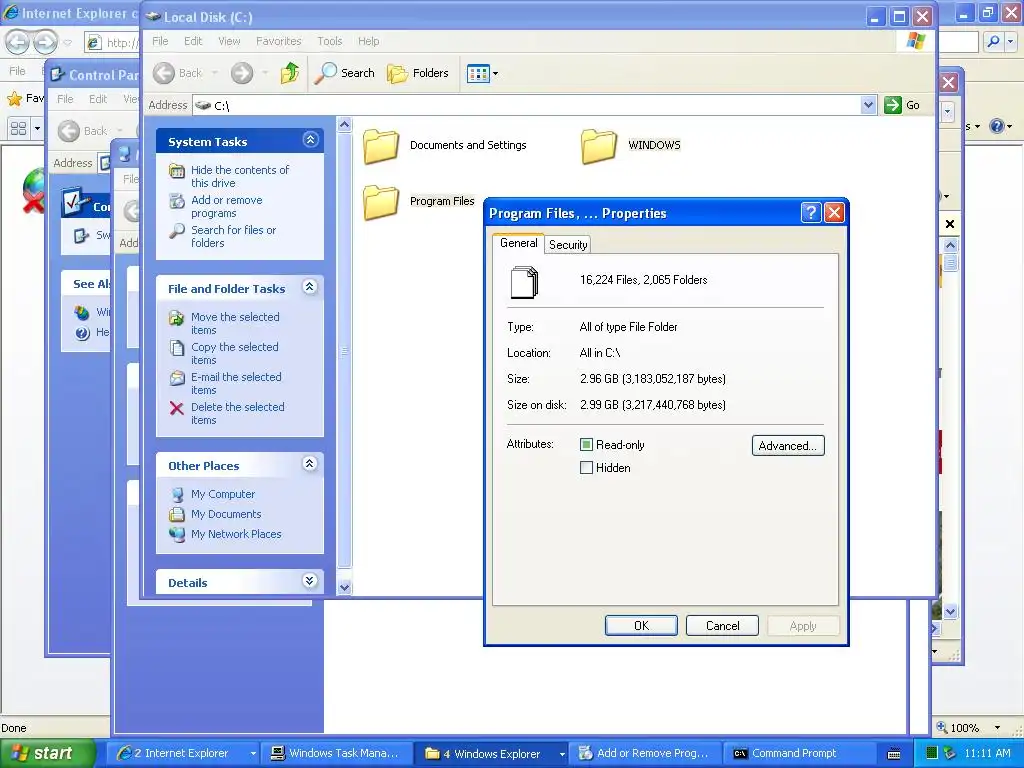The width and height of the screenshot is (1024, 768).
Task: Open the File menu in Local Disk window
Action: [160, 41]
